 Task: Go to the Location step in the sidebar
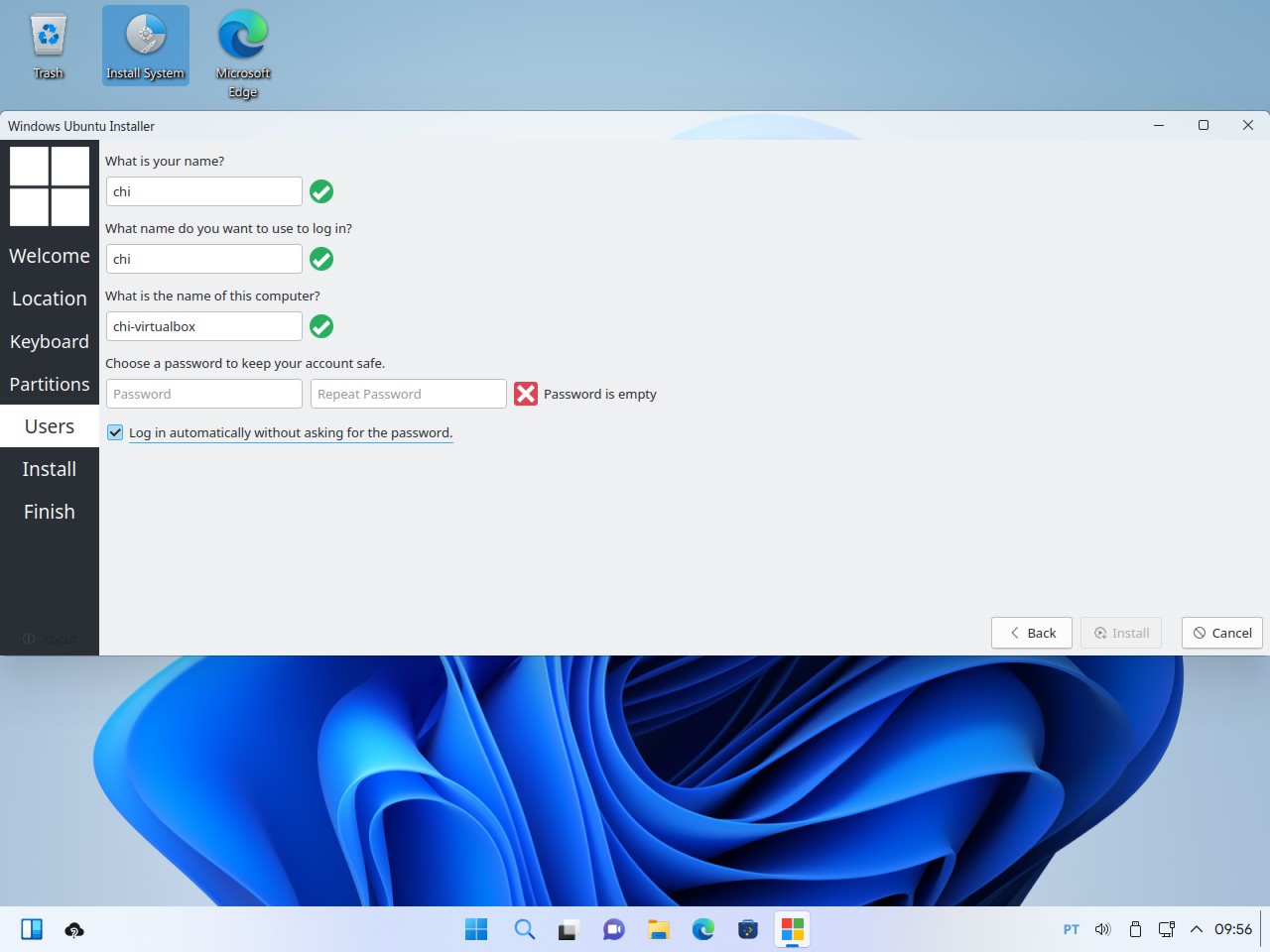pyautogui.click(x=50, y=298)
